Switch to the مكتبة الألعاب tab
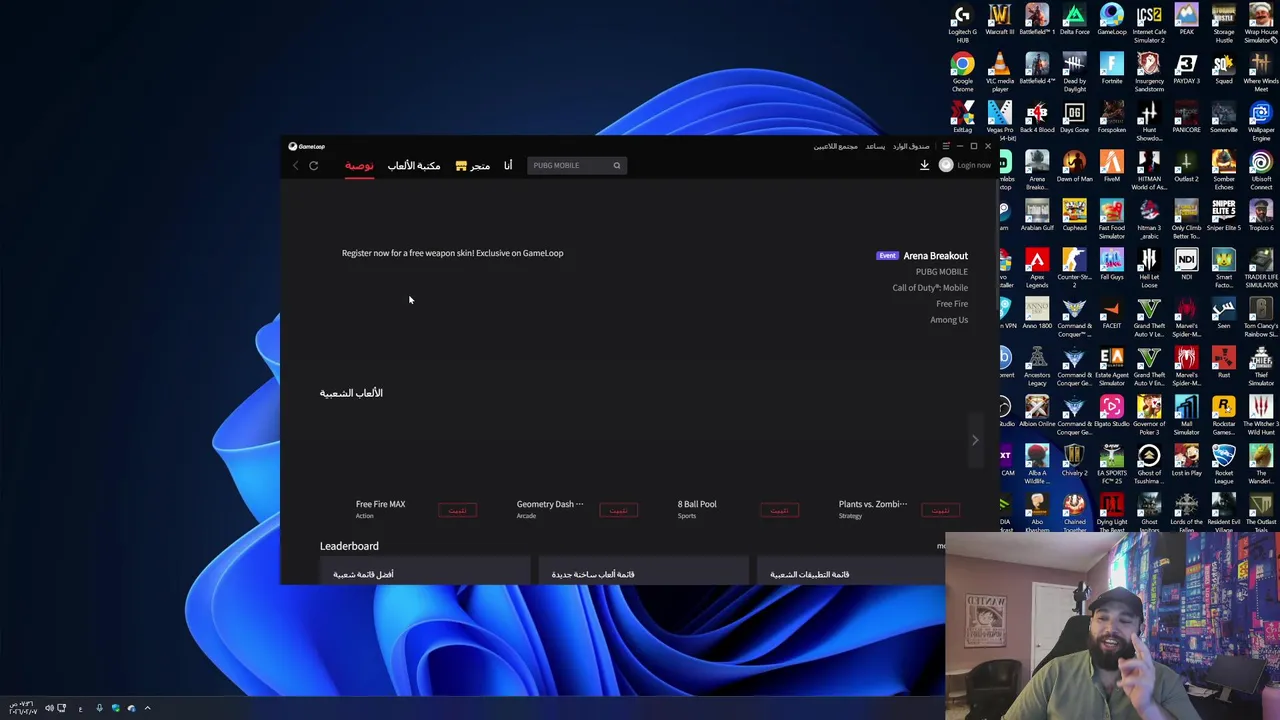Viewport: 1280px width, 720px height. tap(414, 166)
